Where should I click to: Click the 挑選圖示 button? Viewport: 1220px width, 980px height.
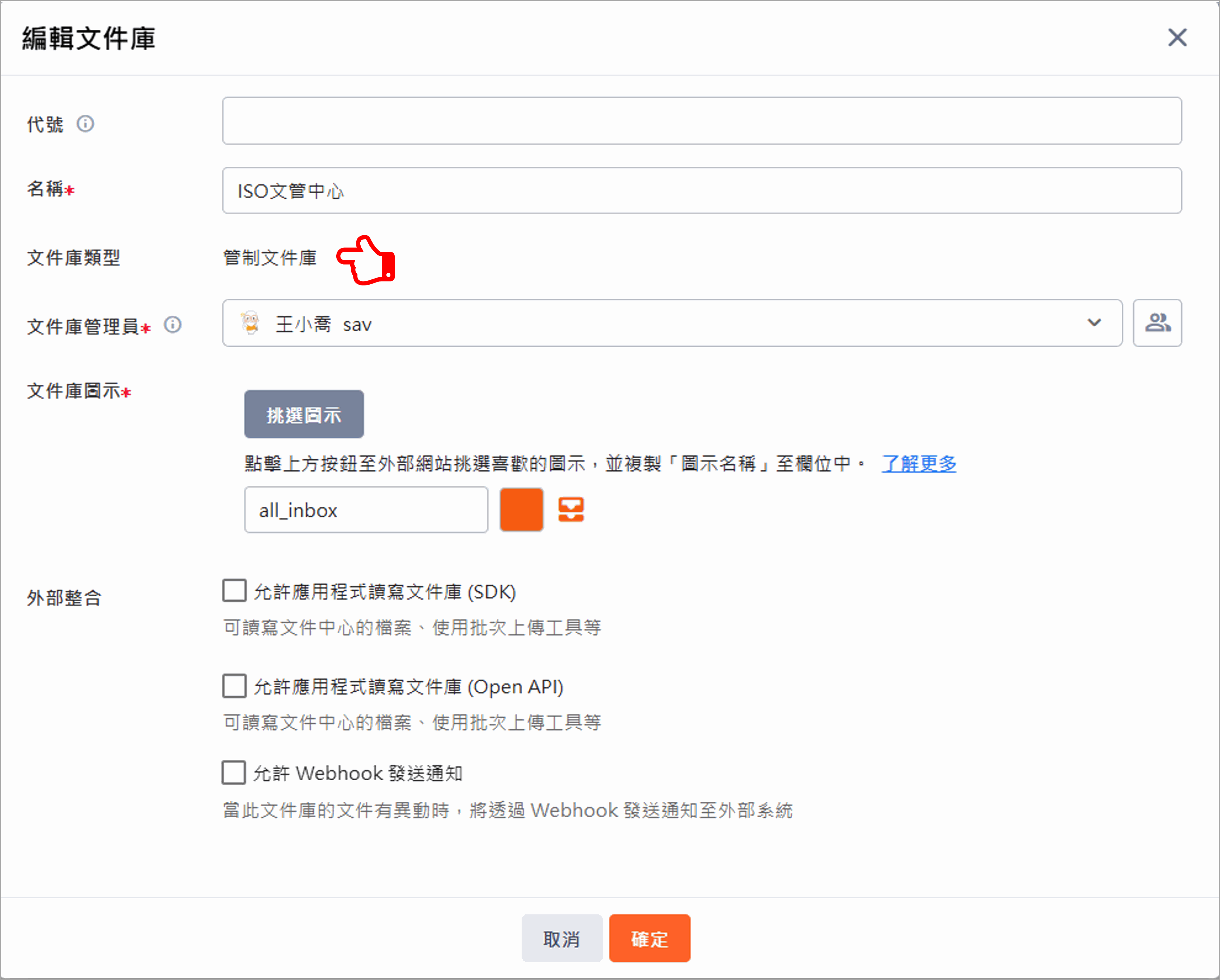[304, 413]
